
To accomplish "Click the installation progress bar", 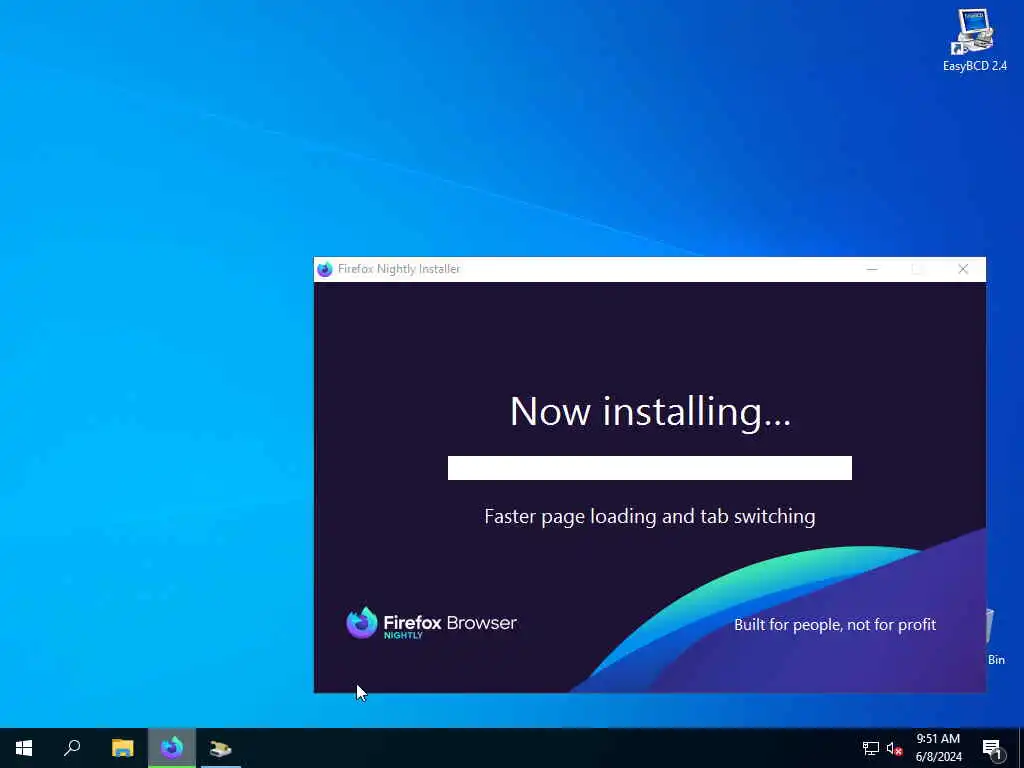I will (649, 468).
